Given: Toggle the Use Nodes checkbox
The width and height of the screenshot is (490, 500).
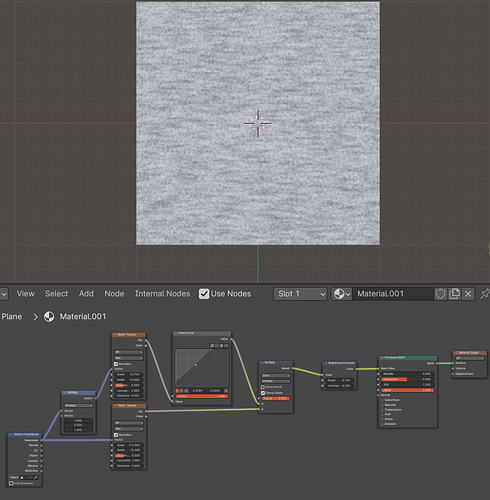Looking at the screenshot, I should [204, 294].
